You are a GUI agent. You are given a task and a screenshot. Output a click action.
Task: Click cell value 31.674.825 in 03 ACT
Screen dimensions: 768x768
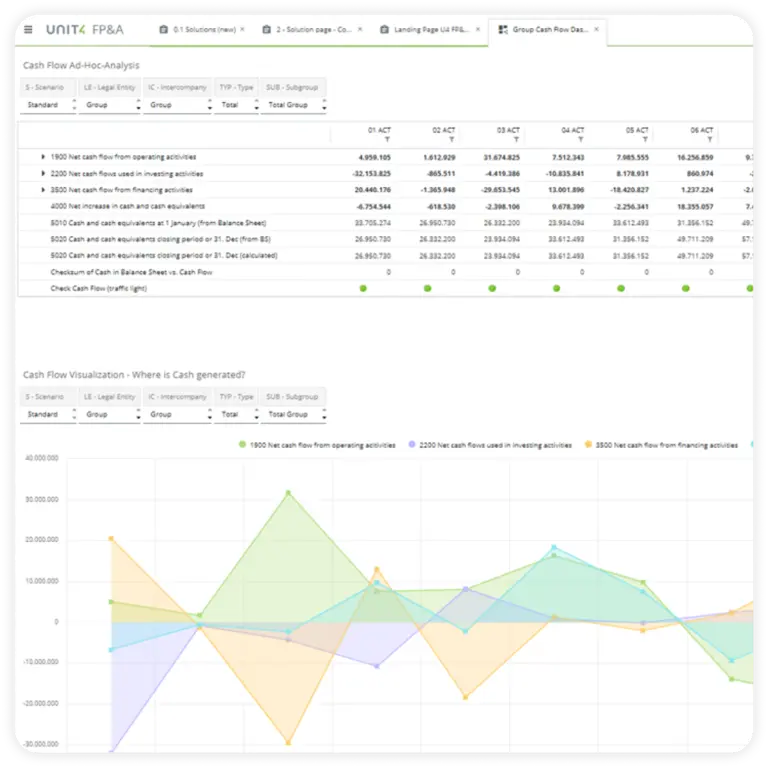[502, 157]
